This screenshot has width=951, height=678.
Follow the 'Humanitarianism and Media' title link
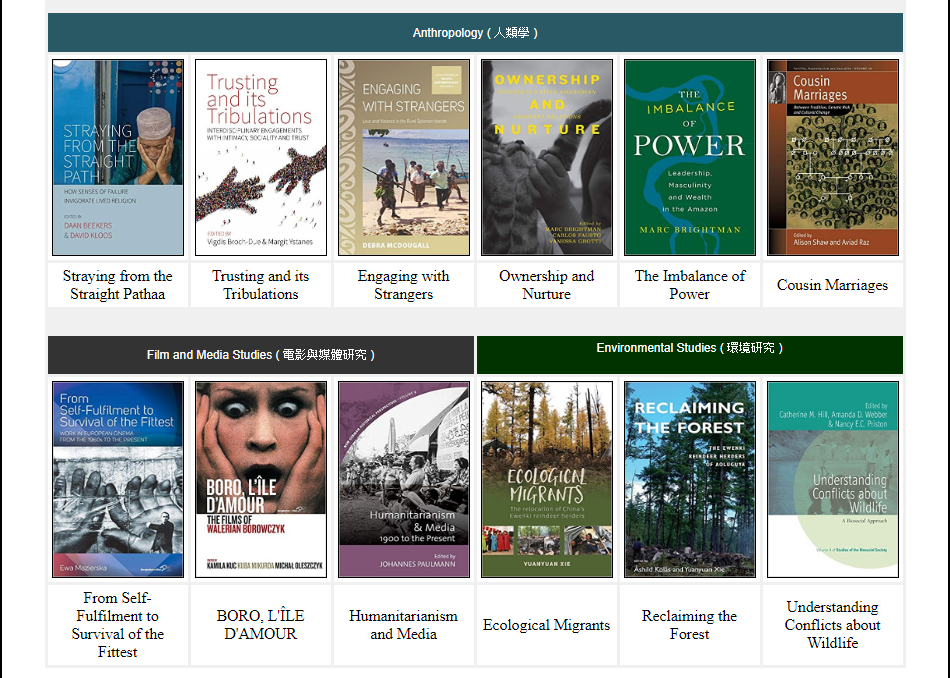(404, 625)
